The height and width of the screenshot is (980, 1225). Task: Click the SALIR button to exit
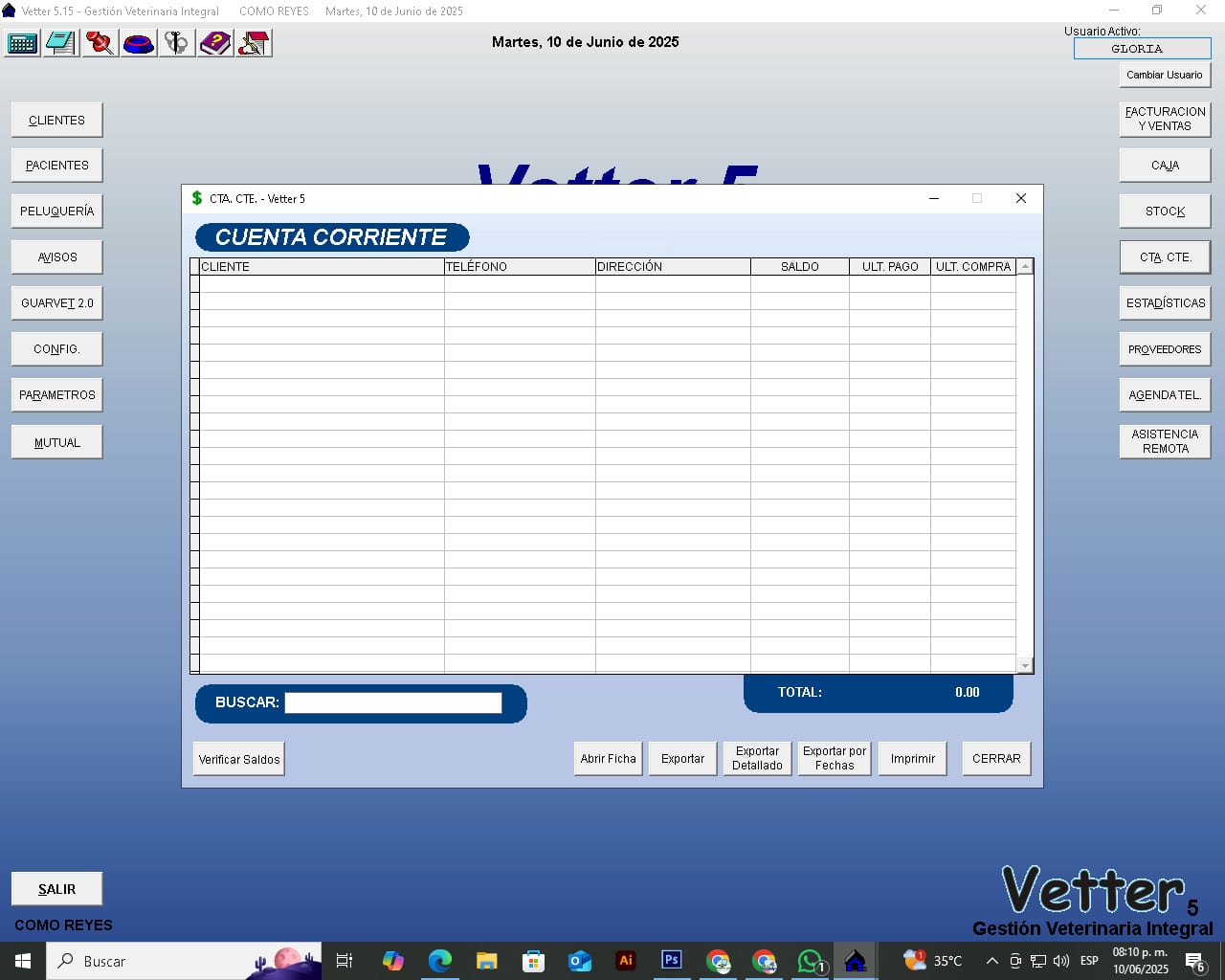pyautogui.click(x=56, y=889)
